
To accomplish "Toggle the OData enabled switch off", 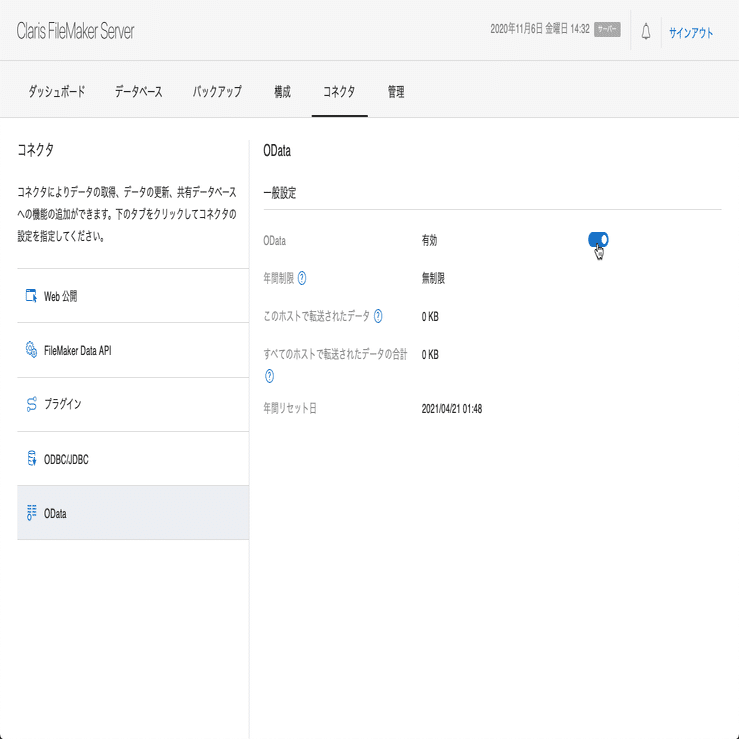I will click(x=598, y=239).
